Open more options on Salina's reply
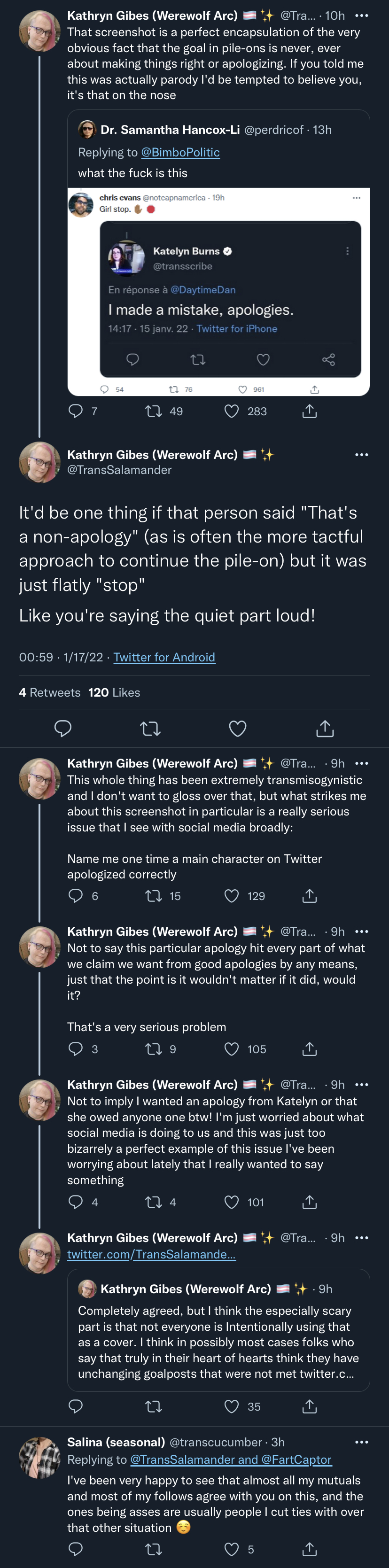 point(362,1442)
